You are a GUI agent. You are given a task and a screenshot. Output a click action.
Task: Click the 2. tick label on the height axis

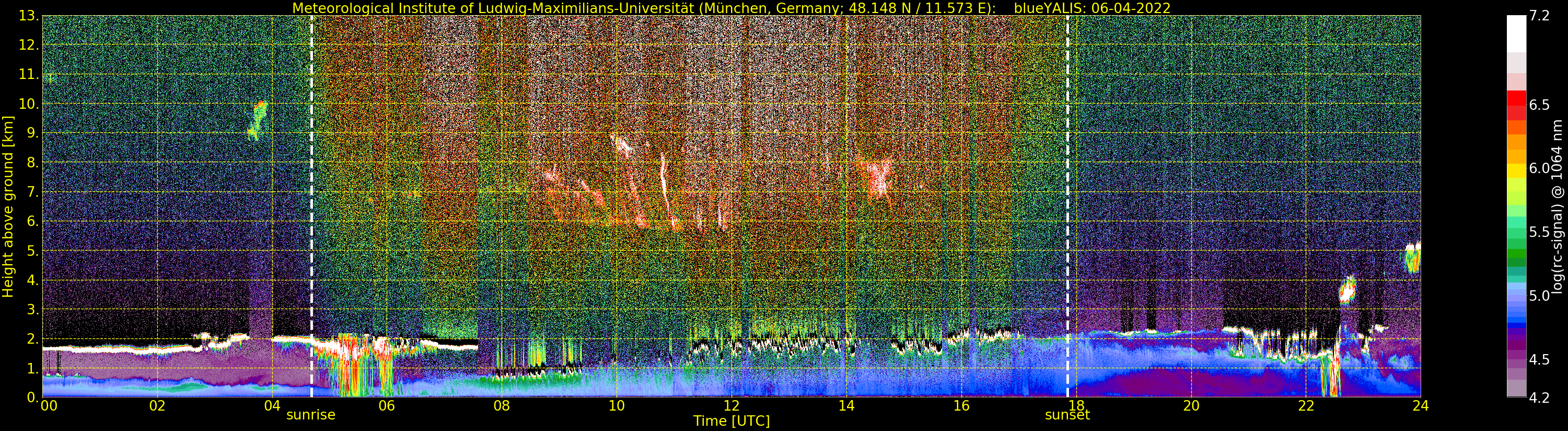(32, 338)
